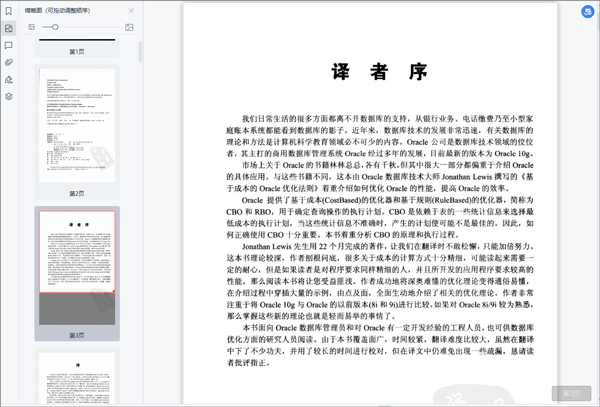
Task: Open the comments panel icon
Action: coord(9,46)
